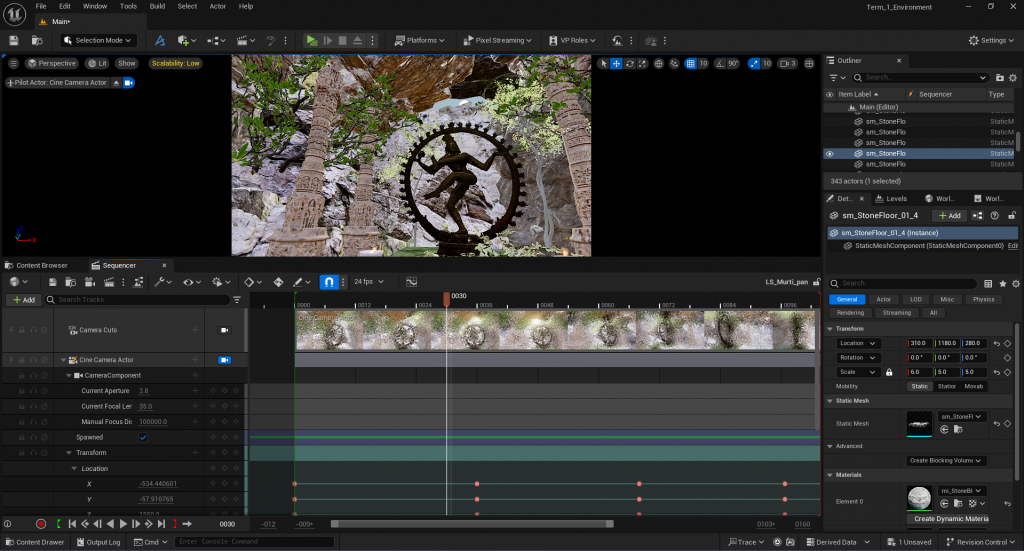Click the Sequencer auto-key diamond fill icon
Viewport: 1024px width, 551px height.
point(278,282)
